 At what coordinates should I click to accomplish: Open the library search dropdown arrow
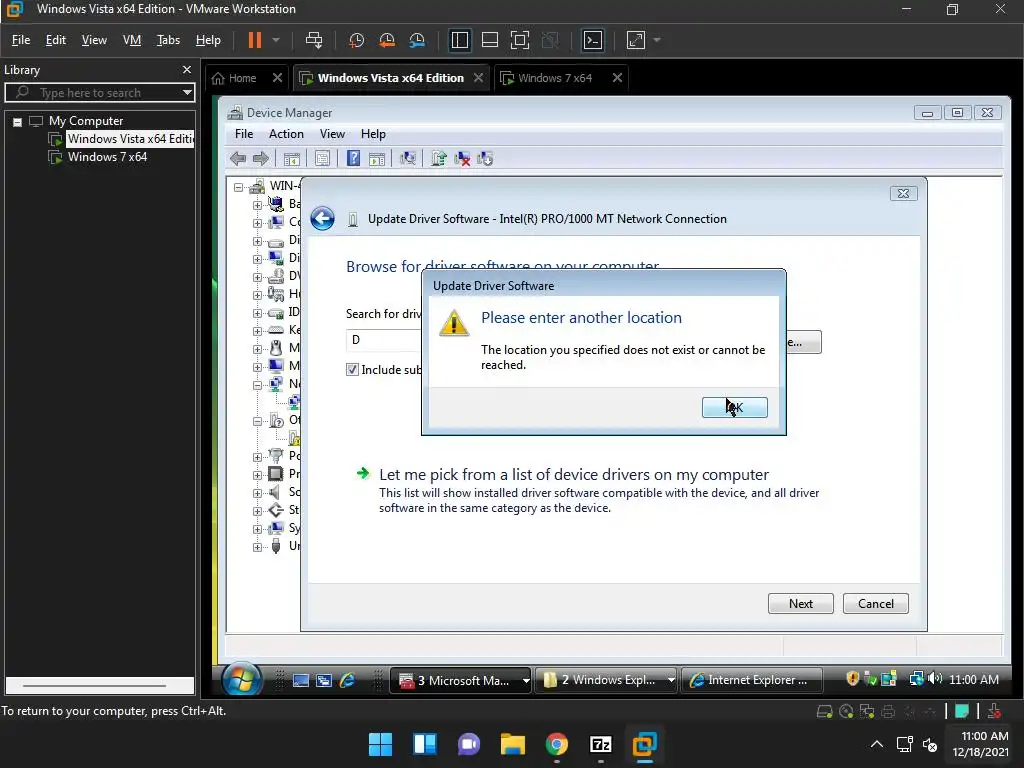(187, 93)
